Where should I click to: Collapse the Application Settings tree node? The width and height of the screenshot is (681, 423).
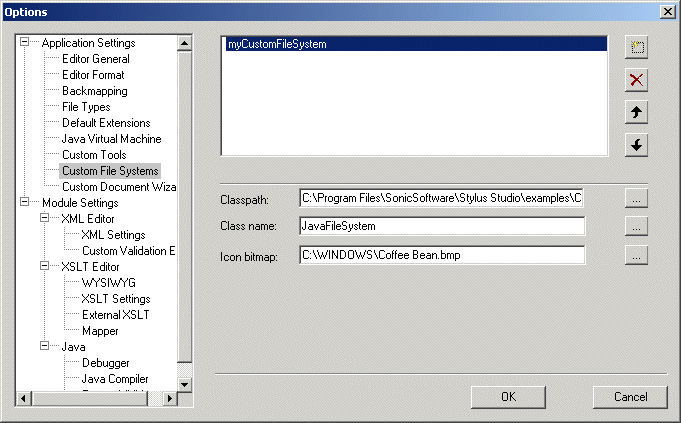pos(25,43)
